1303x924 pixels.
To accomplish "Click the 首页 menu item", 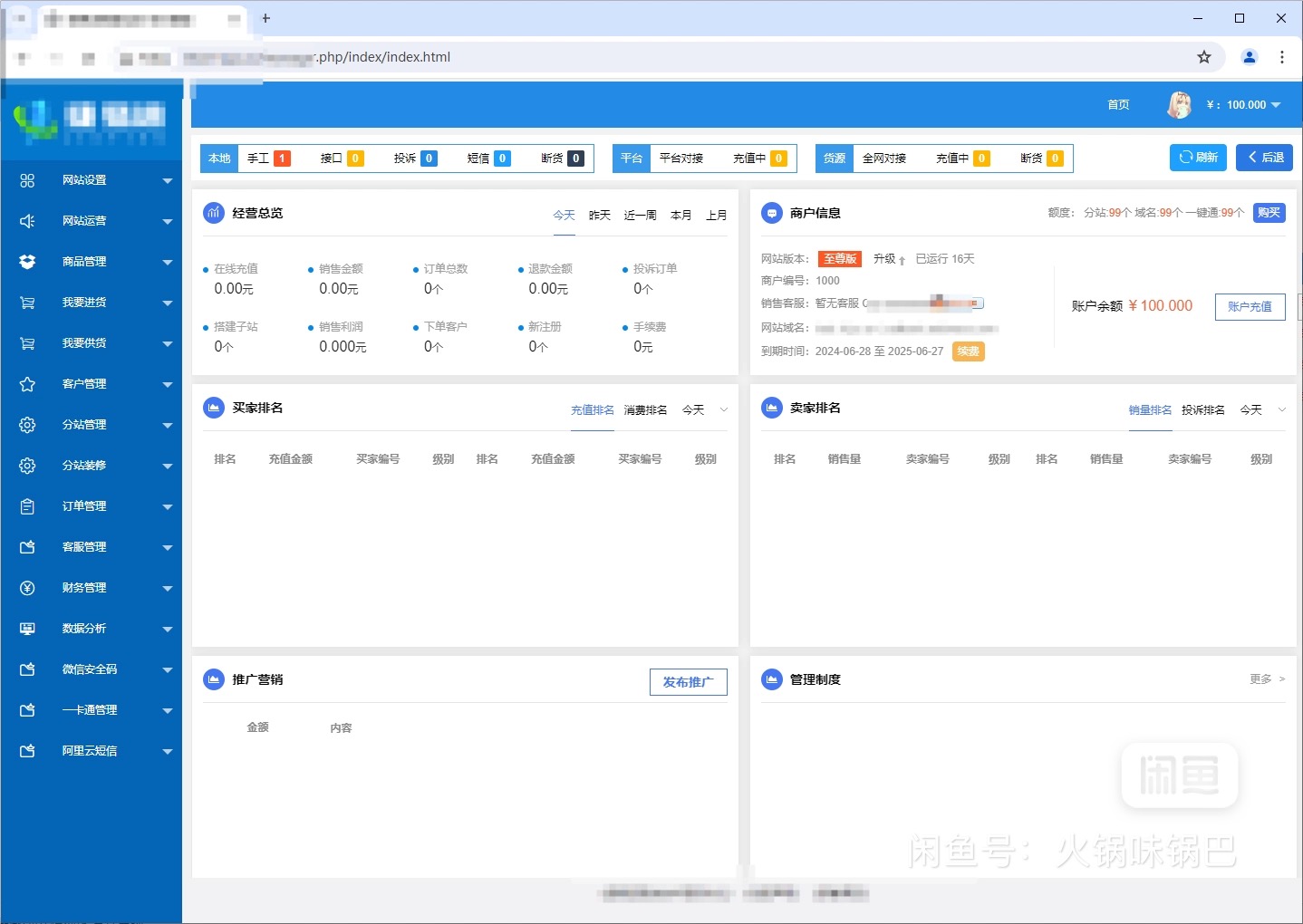I will click(x=1117, y=104).
